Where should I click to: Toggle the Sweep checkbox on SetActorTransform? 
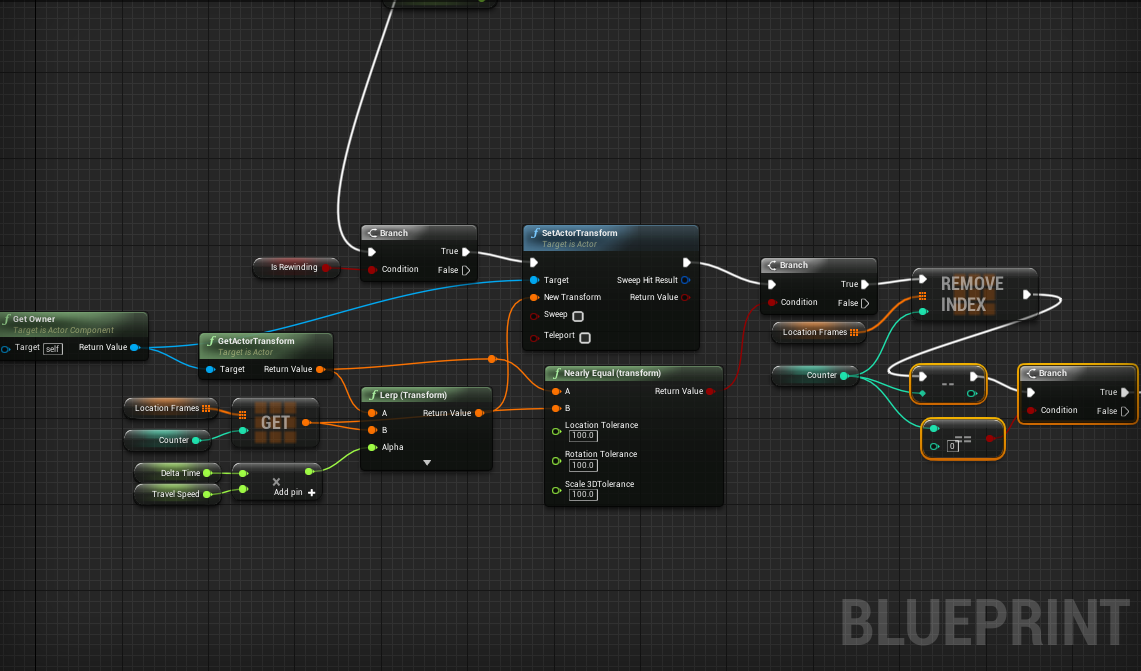(x=578, y=317)
